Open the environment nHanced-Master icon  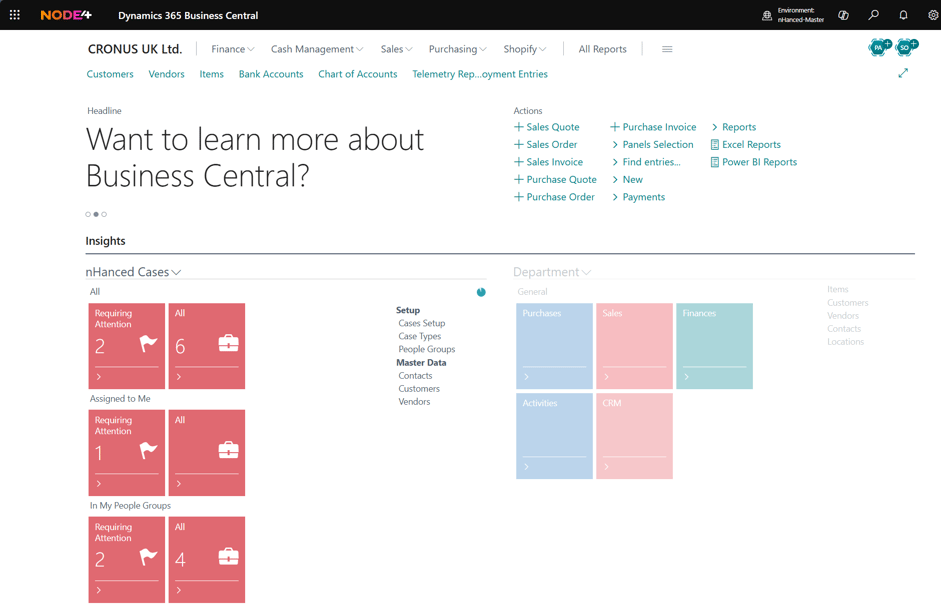pos(767,16)
